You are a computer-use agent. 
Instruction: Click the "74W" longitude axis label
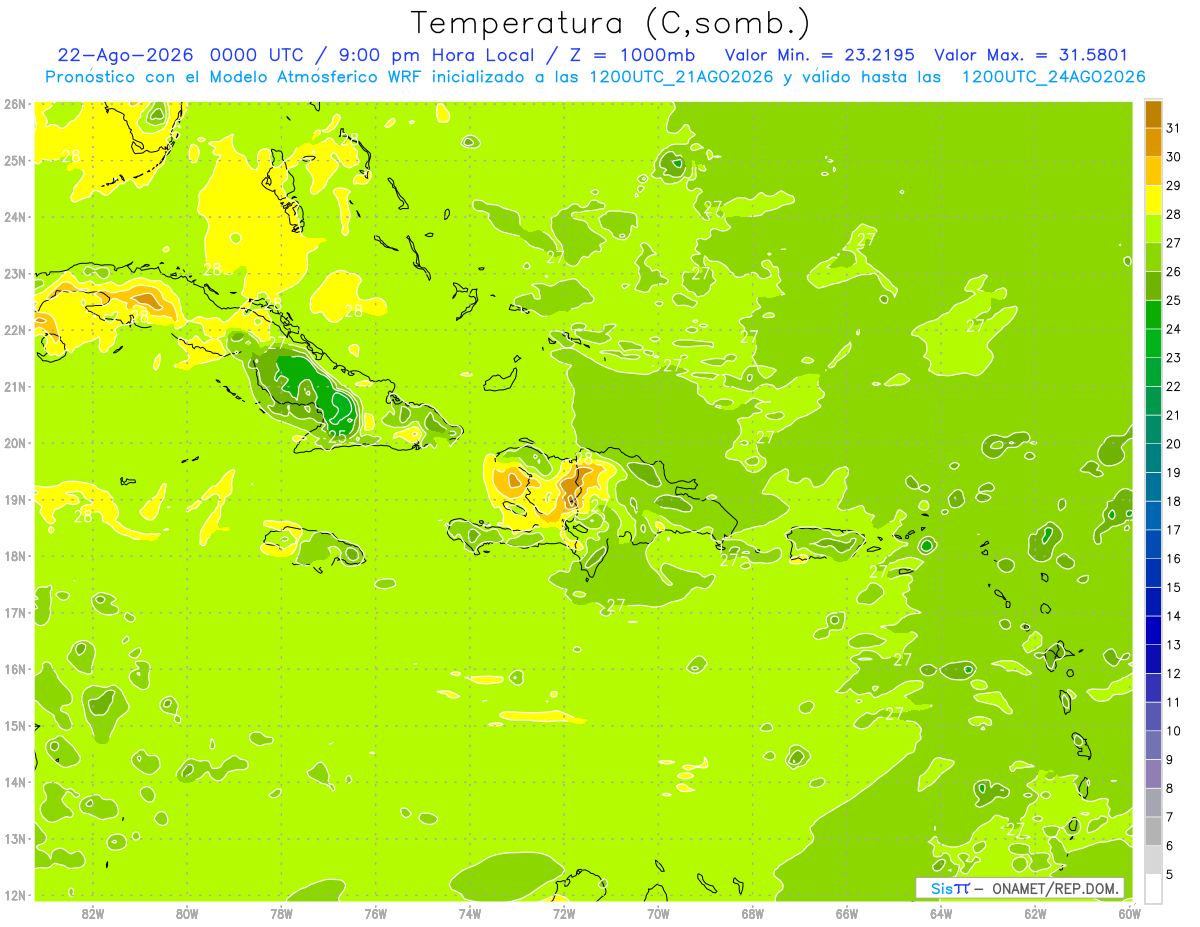coord(470,913)
